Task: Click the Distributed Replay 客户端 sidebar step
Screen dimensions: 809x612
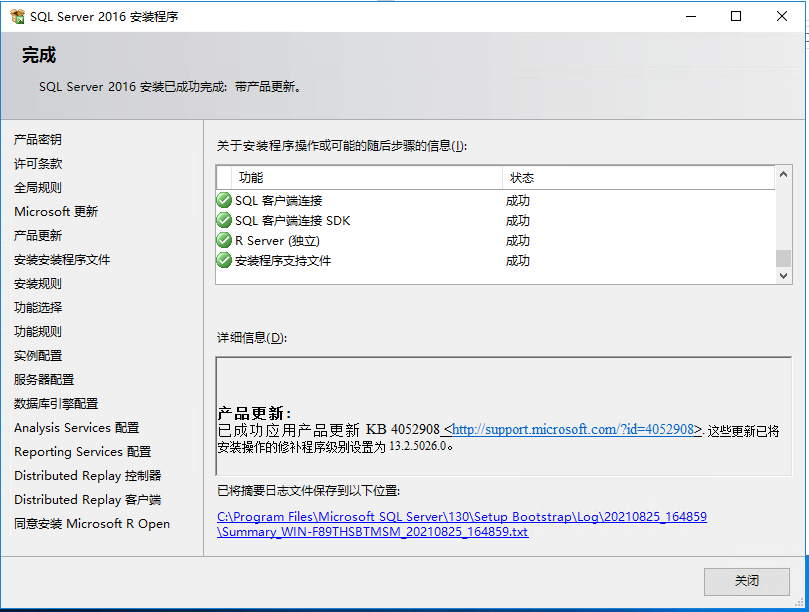Action: click(x=88, y=500)
